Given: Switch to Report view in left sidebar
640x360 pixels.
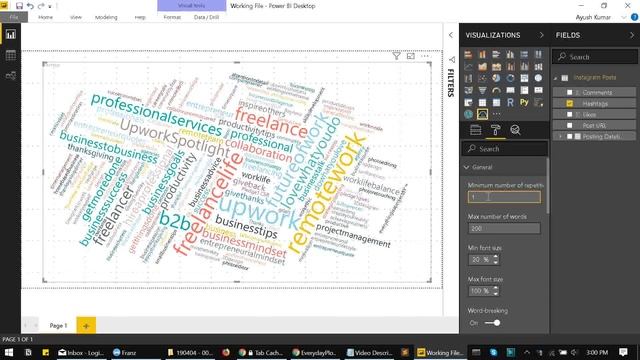Looking at the screenshot, I should tap(11, 34).
